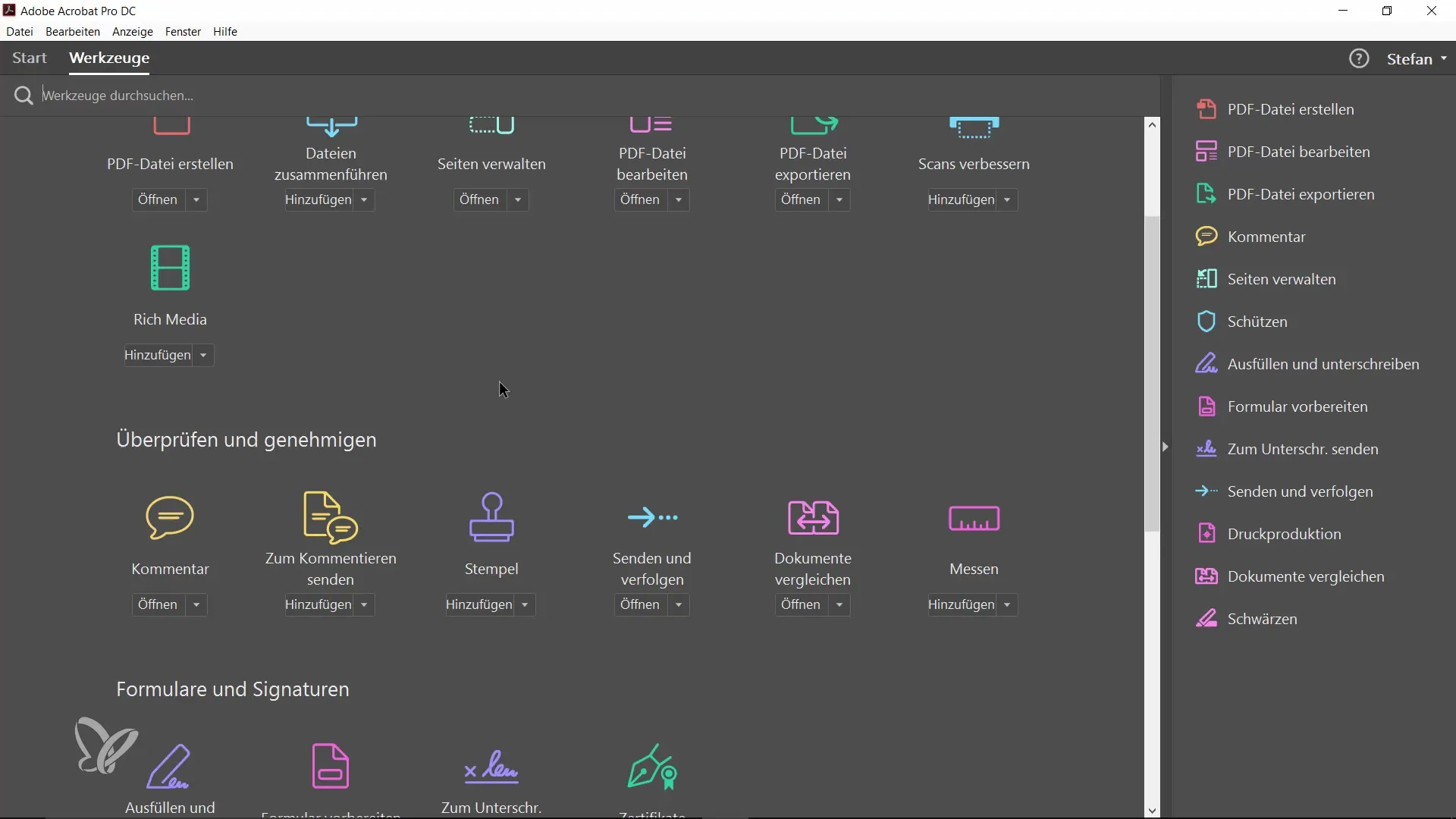Click Seiten verwalten icon in sidebar
The width and height of the screenshot is (1456, 819).
pos(1206,279)
